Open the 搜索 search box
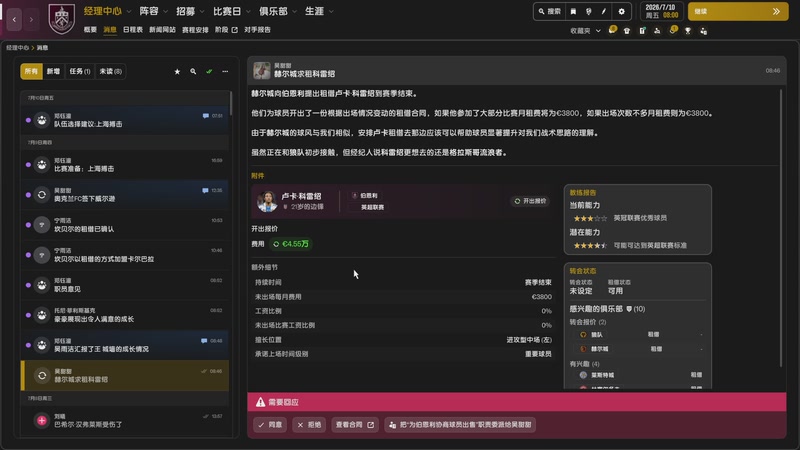 (549, 11)
